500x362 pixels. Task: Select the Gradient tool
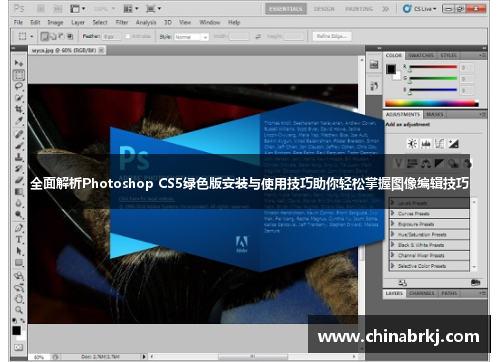coord(19,192)
